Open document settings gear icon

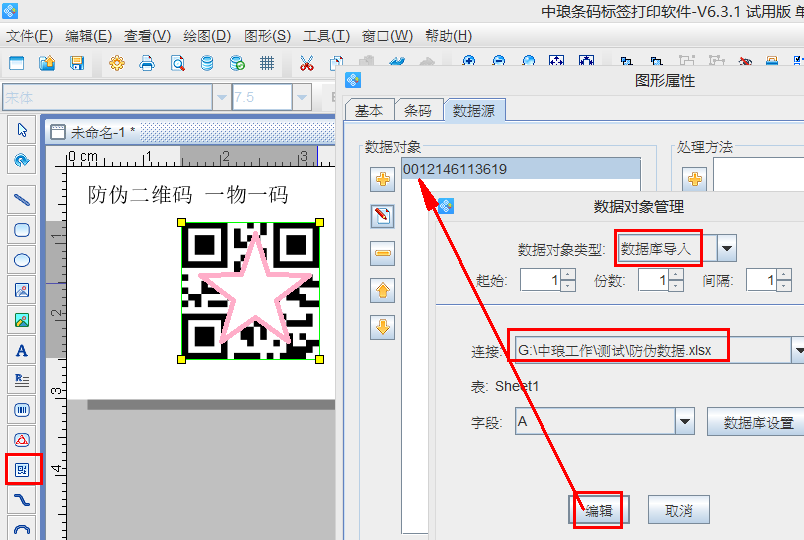pos(117,64)
